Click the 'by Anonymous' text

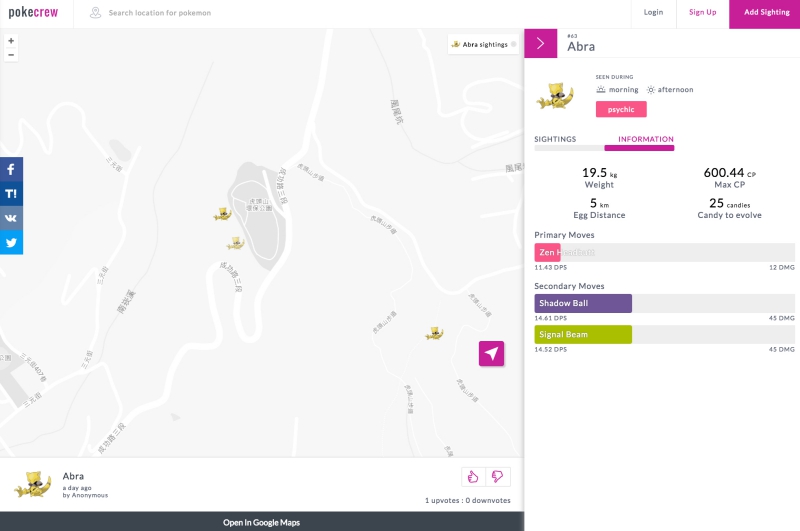point(85,495)
